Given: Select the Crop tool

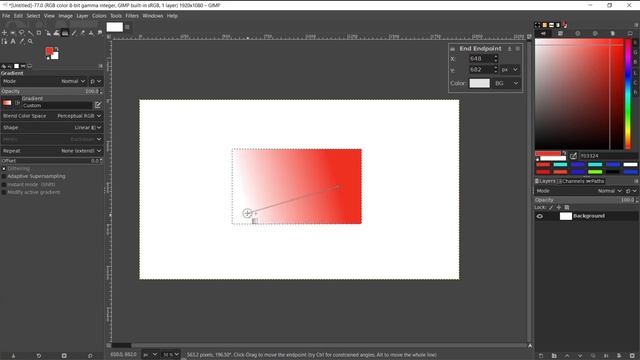Looking at the screenshot, I should click(x=39, y=33).
